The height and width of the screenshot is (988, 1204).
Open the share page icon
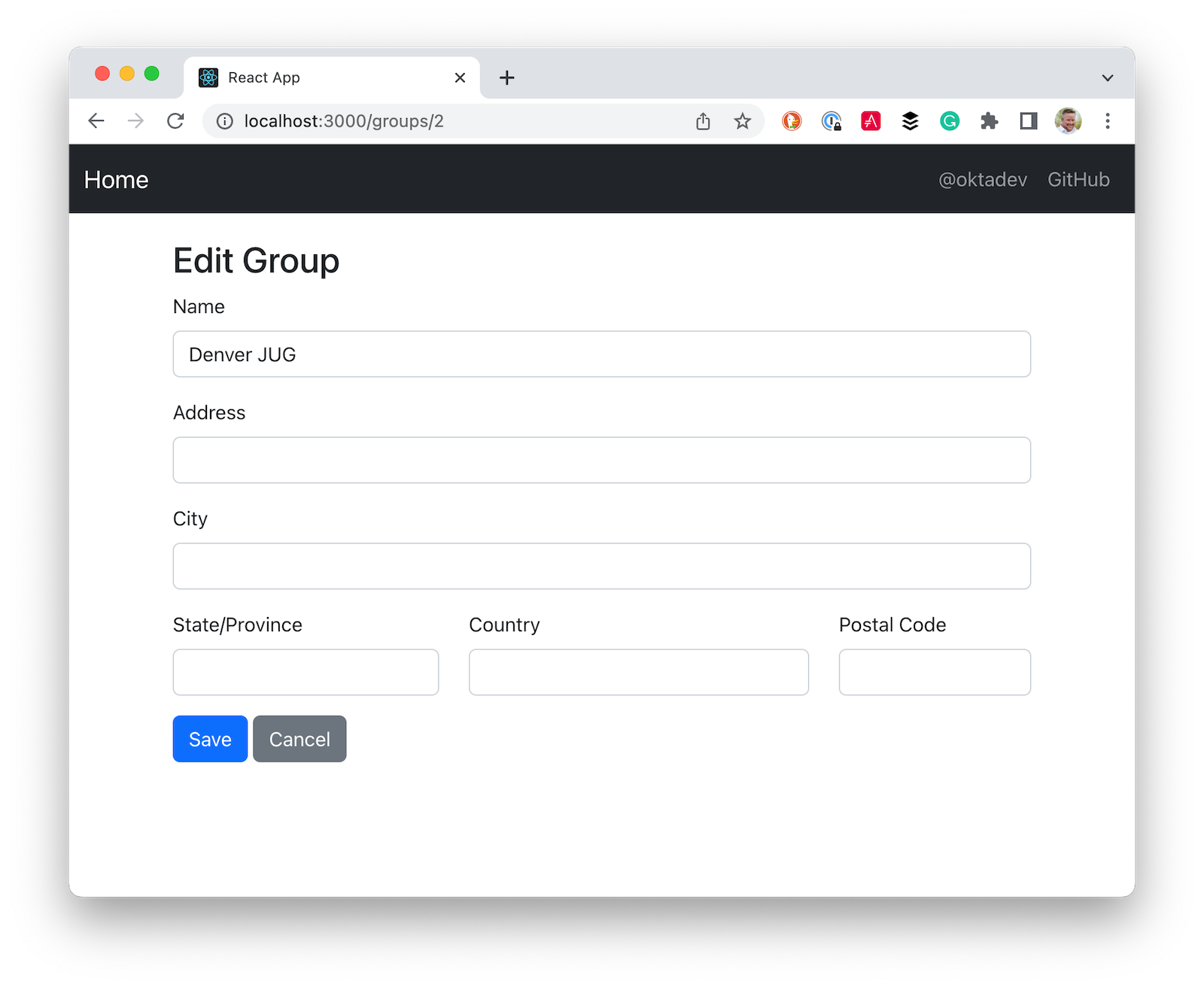703,121
